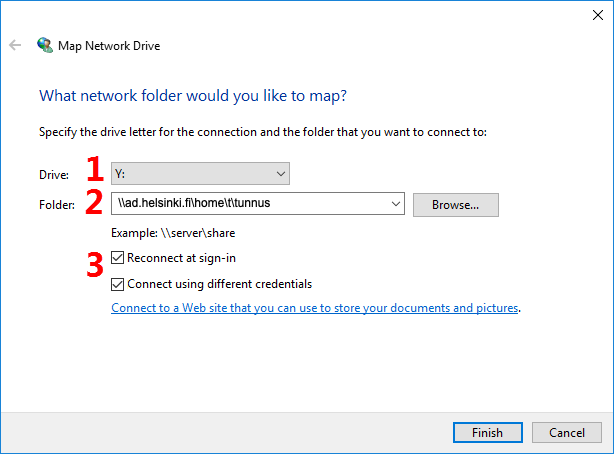Click inside the Folder path text field

pyautogui.click(x=251, y=203)
